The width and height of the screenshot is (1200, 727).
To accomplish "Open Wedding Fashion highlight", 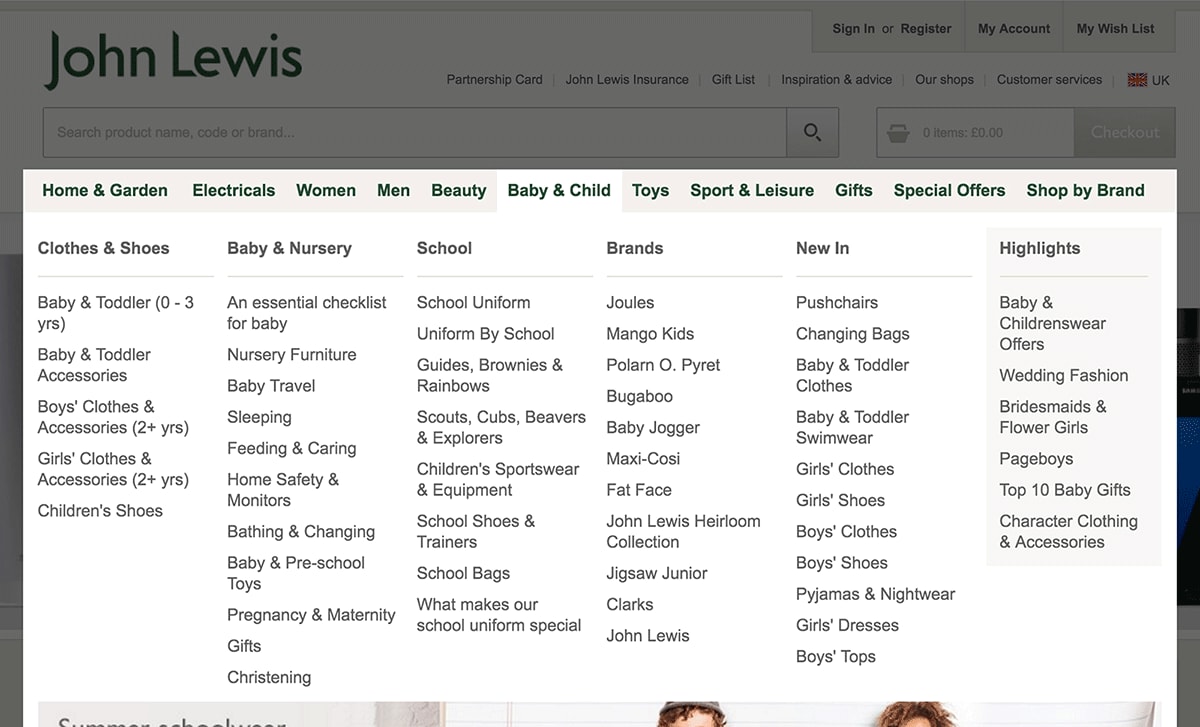I will pyautogui.click(x=1064, y=376).
